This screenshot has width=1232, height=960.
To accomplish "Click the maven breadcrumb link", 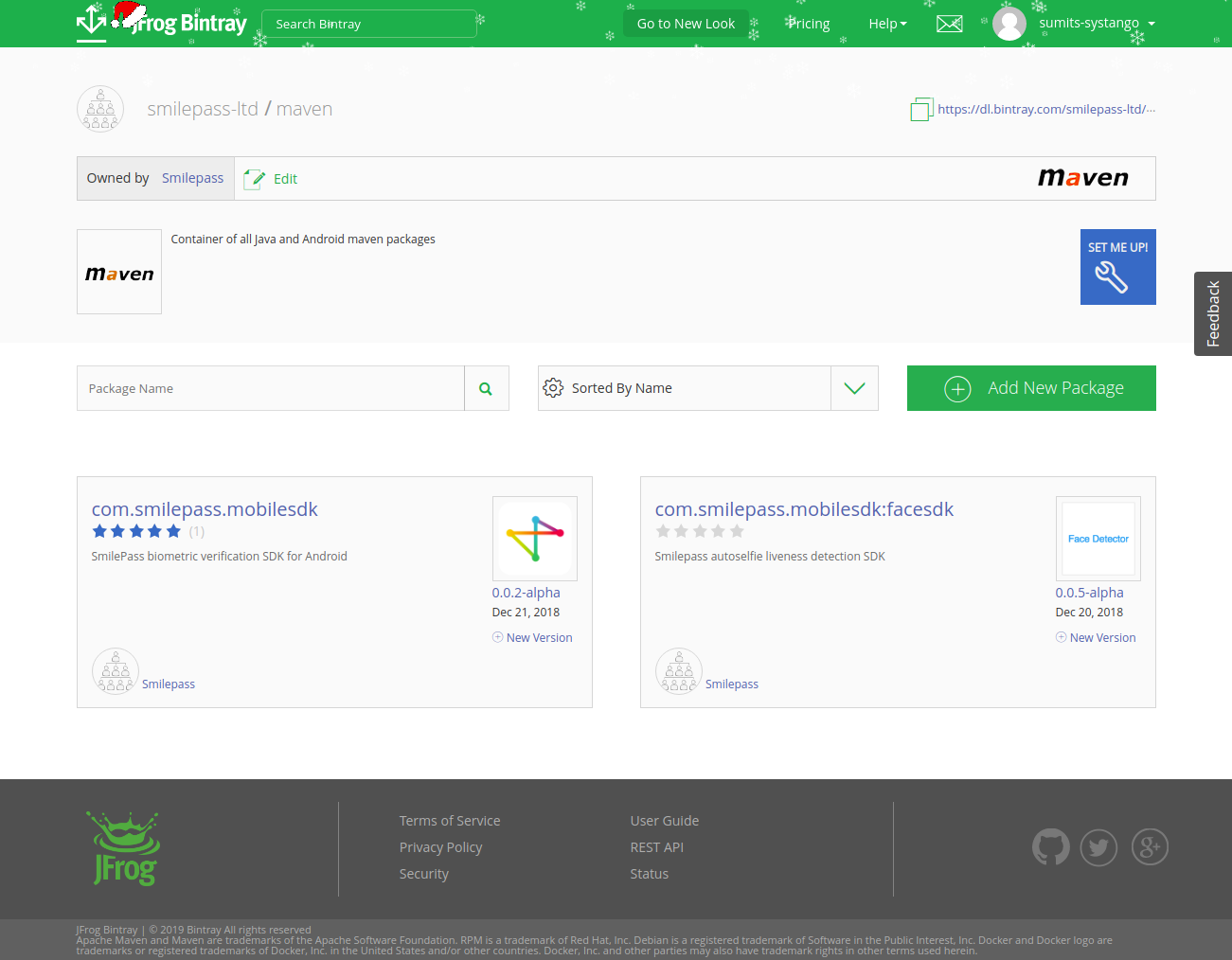I will coord(304,109).
